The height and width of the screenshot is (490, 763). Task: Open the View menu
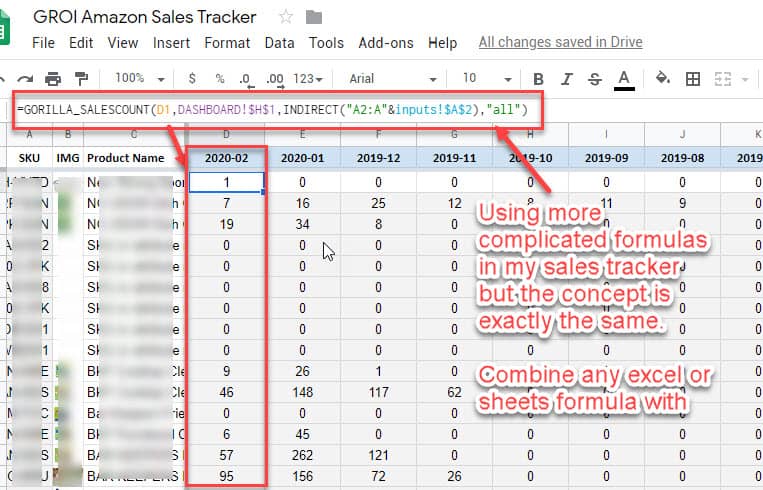click(123, 43)
